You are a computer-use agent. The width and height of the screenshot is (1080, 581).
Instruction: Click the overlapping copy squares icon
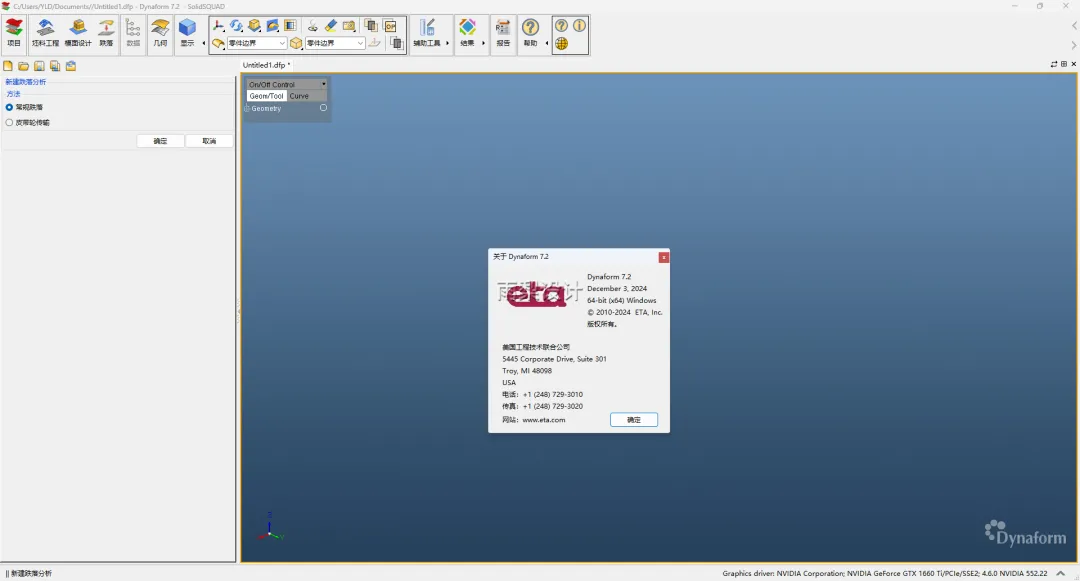coord(371,26)
